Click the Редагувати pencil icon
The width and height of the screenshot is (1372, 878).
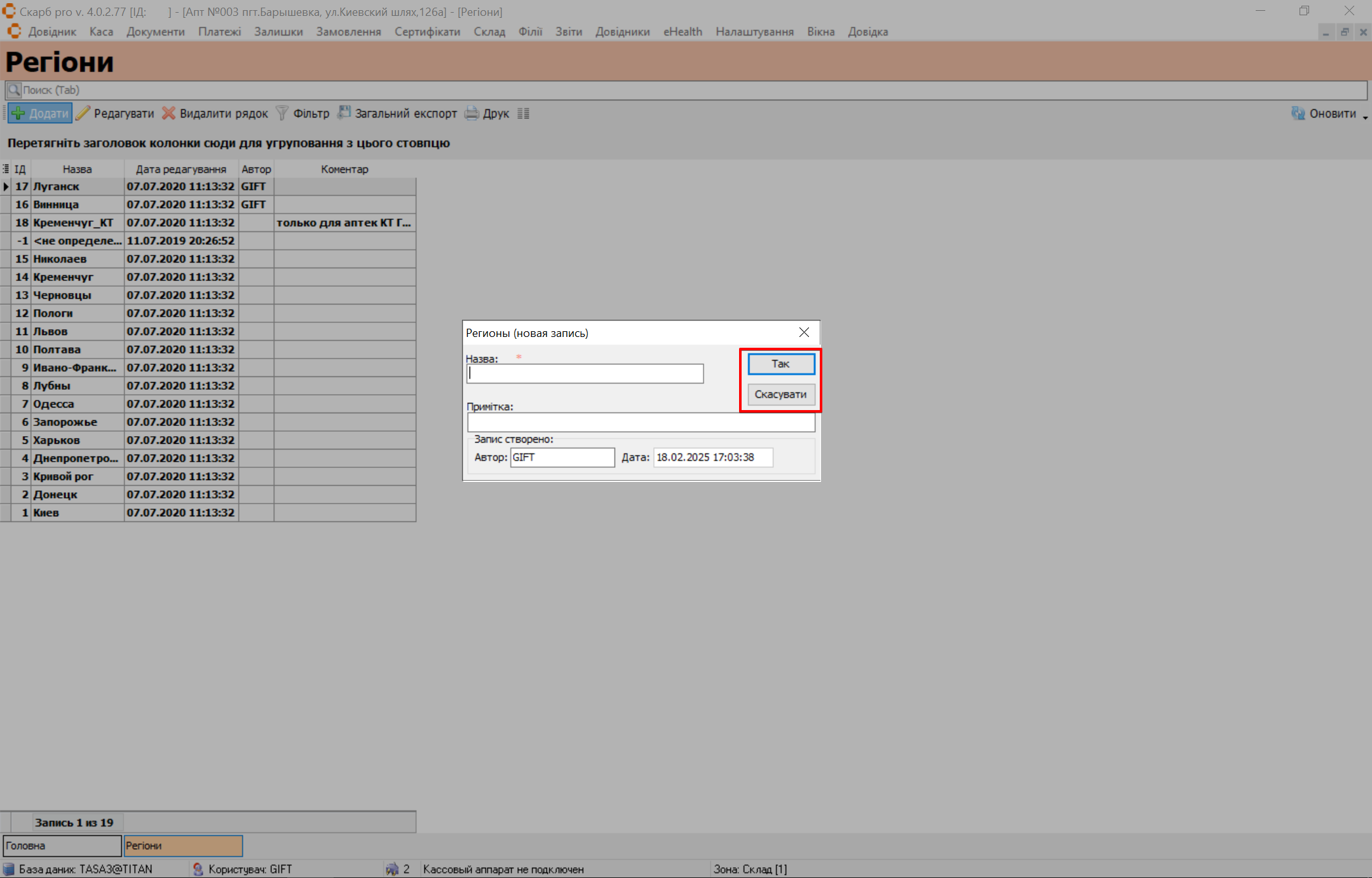[83, 114]
